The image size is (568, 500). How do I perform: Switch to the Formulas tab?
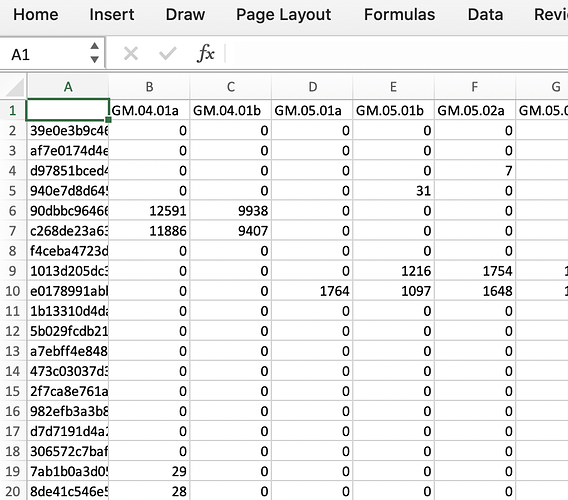400,15
